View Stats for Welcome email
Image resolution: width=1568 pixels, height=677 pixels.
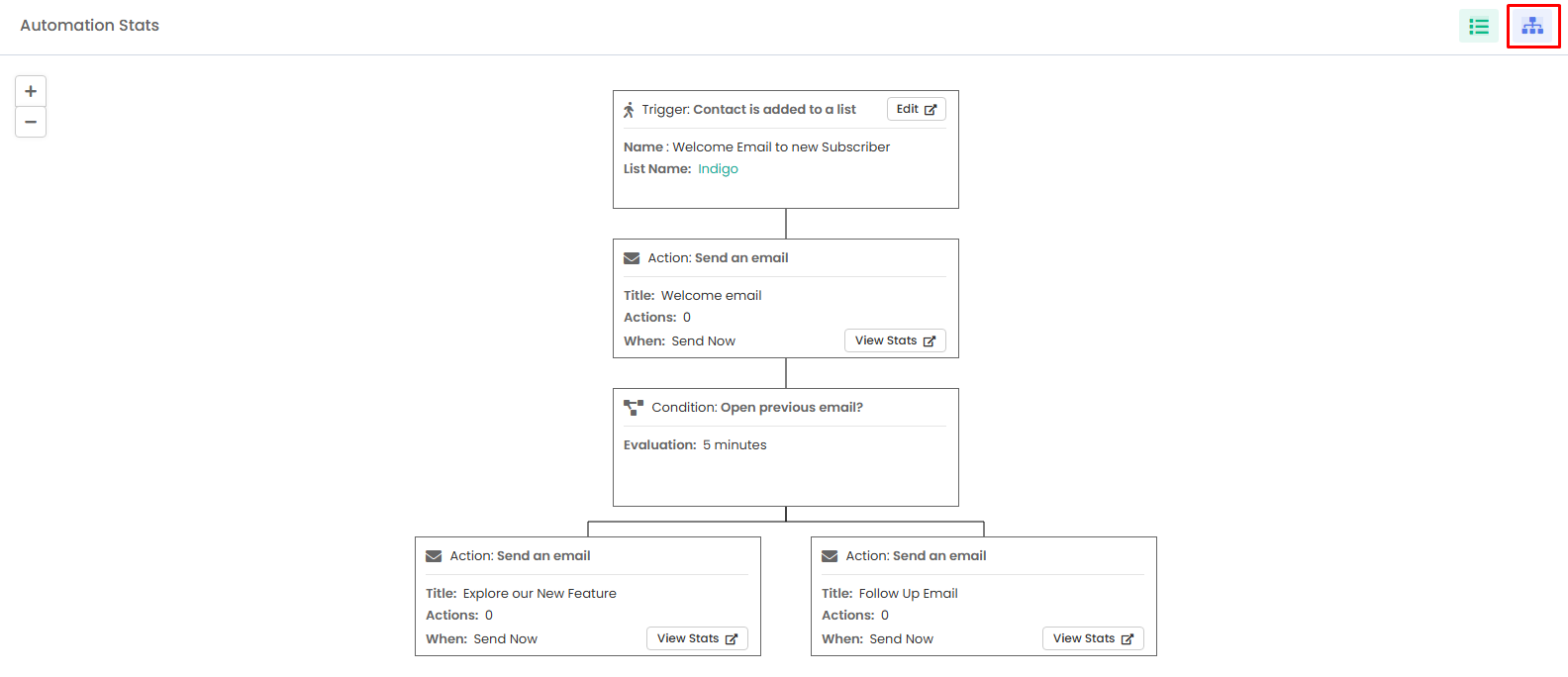pyautogui.click(x=895, y=340)
